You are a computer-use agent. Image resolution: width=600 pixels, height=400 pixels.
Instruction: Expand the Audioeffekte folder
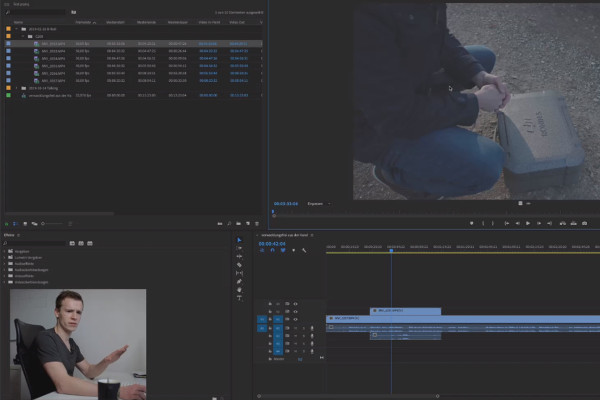(x=5, y=264)
